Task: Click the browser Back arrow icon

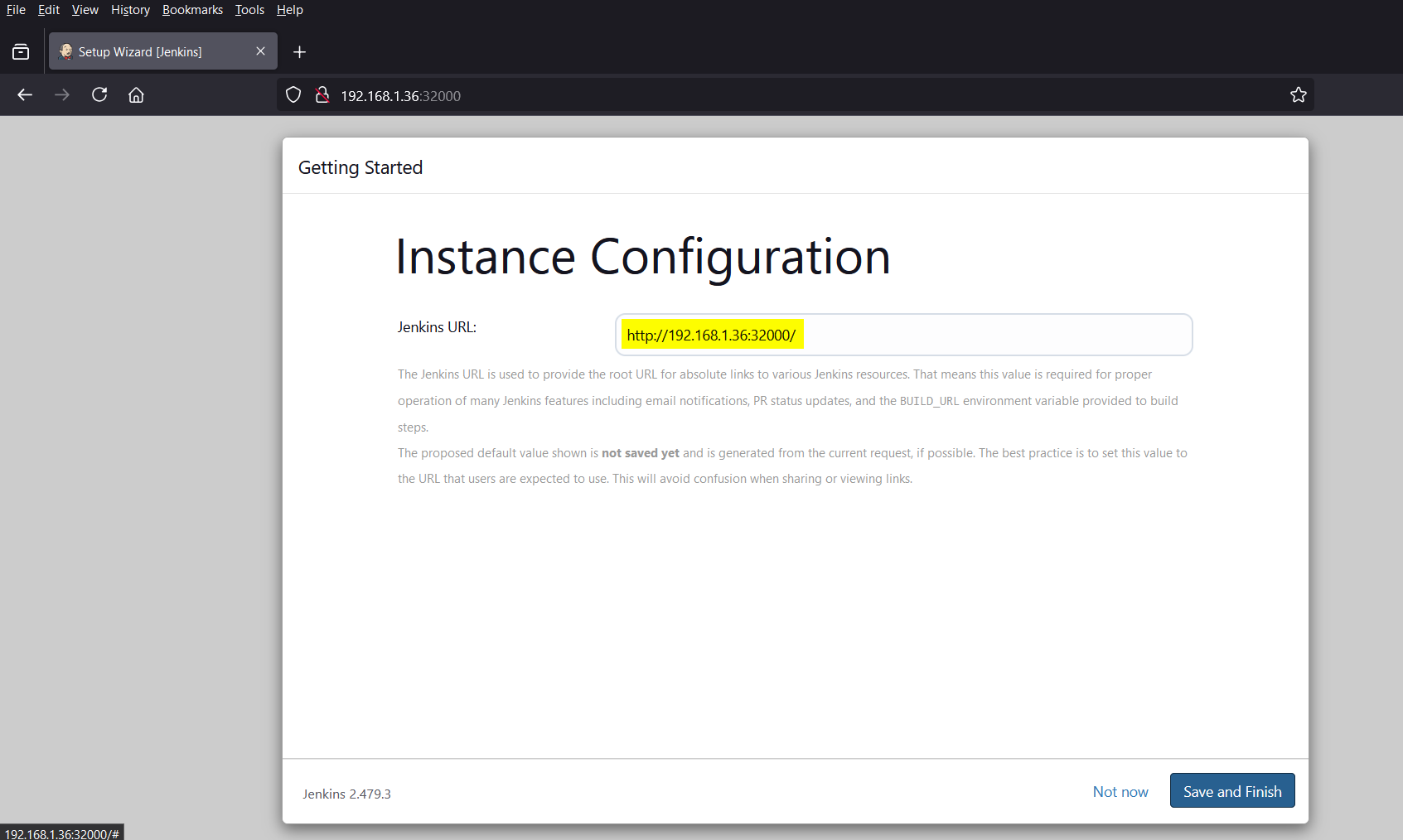Action: coord(25,95)
